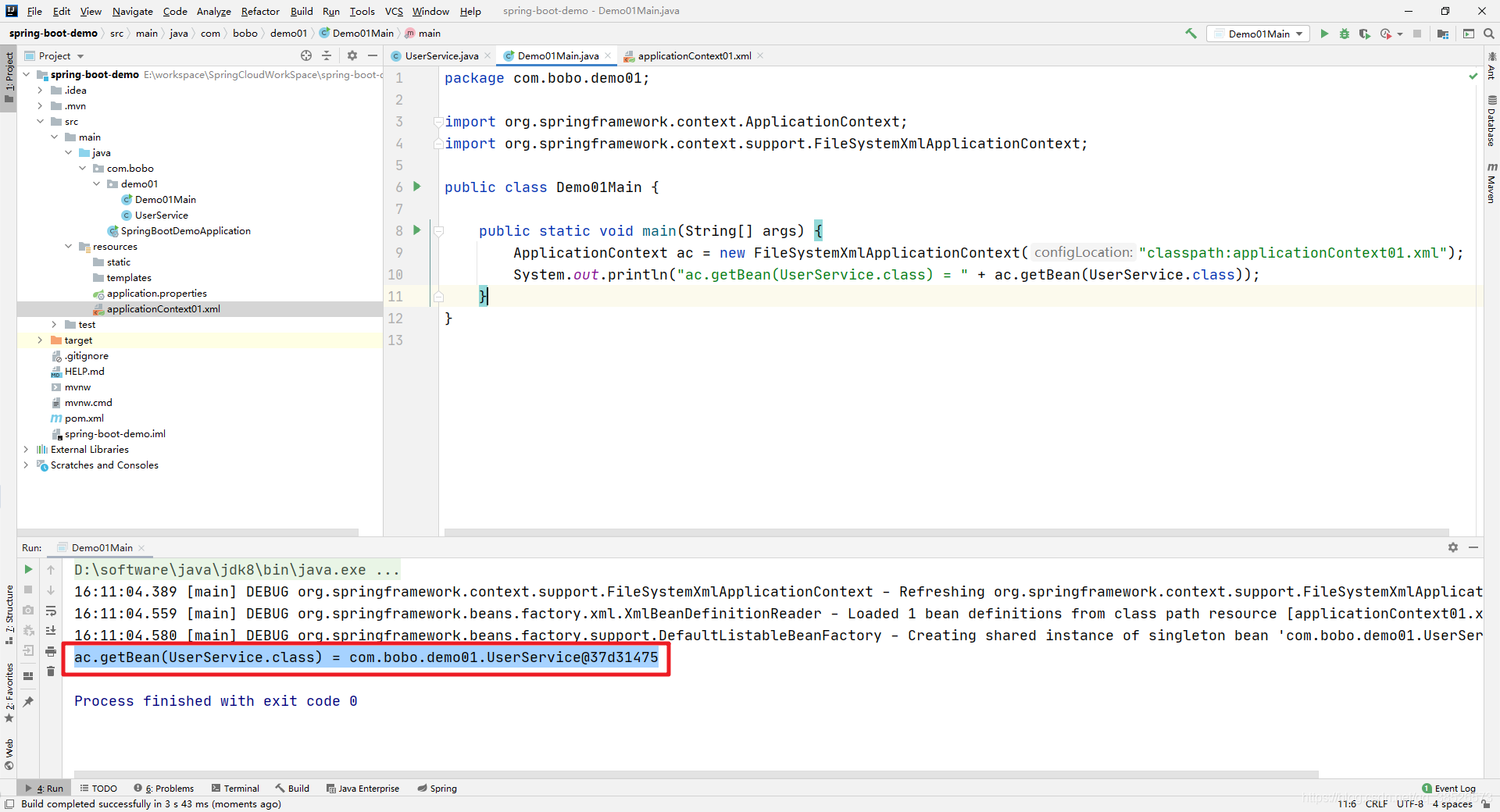Collapse the src folder
This screenshot has height=812, width=1500.
click(x=40, y=122)
